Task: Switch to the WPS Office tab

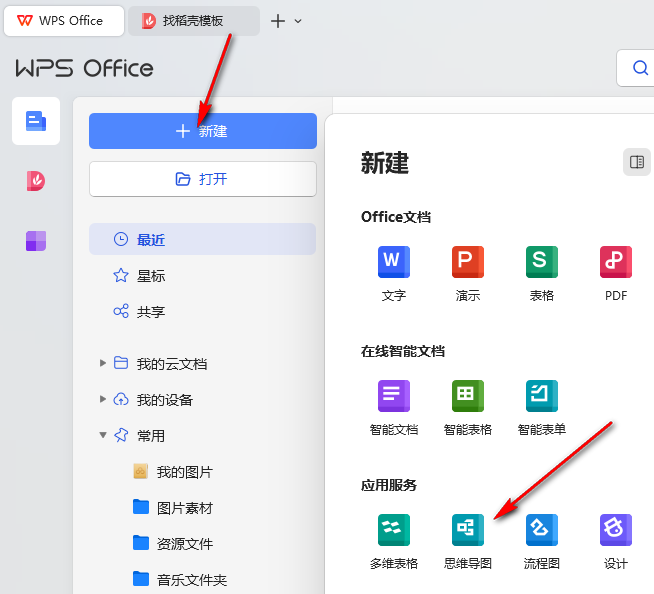Action: pos(64,20)
